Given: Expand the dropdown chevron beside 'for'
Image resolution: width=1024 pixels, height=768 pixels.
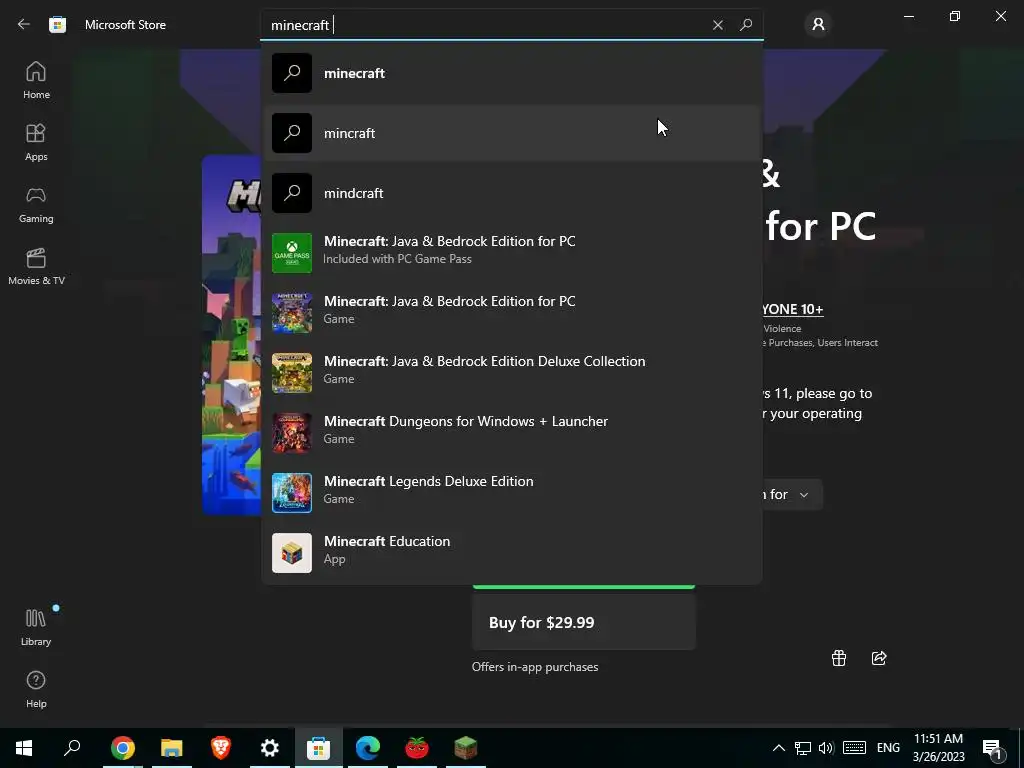Looking at the screenshot, I should tap(804, 495).
